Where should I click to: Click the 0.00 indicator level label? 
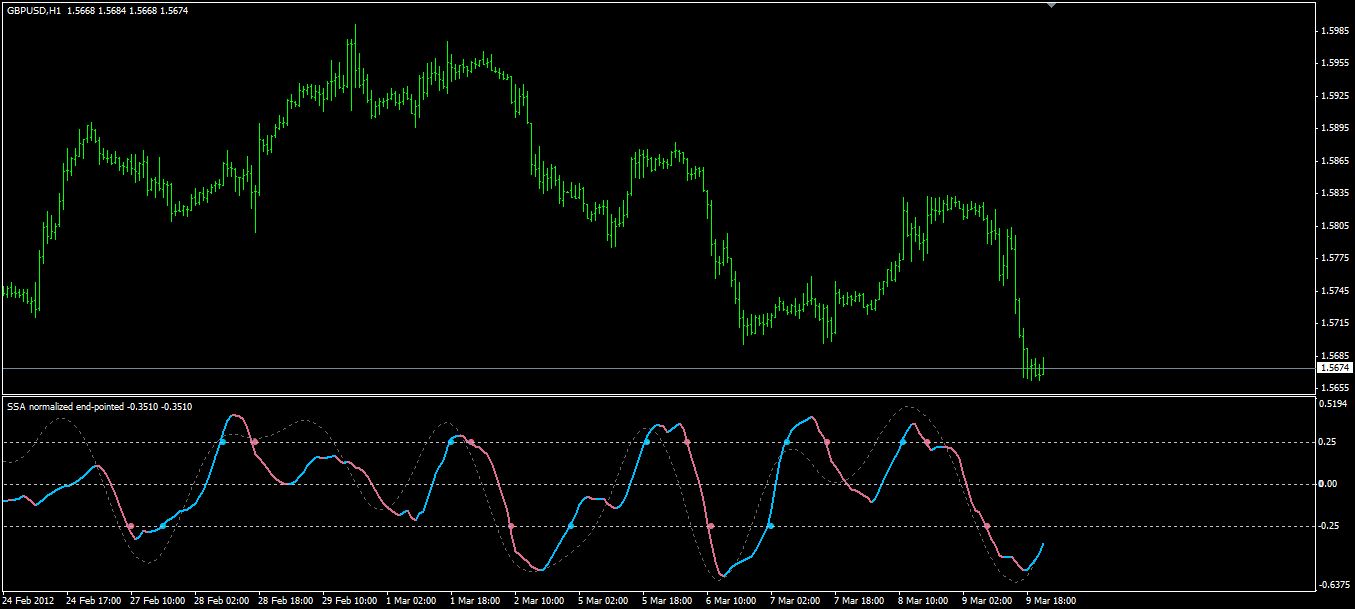tap(1328, 484)
